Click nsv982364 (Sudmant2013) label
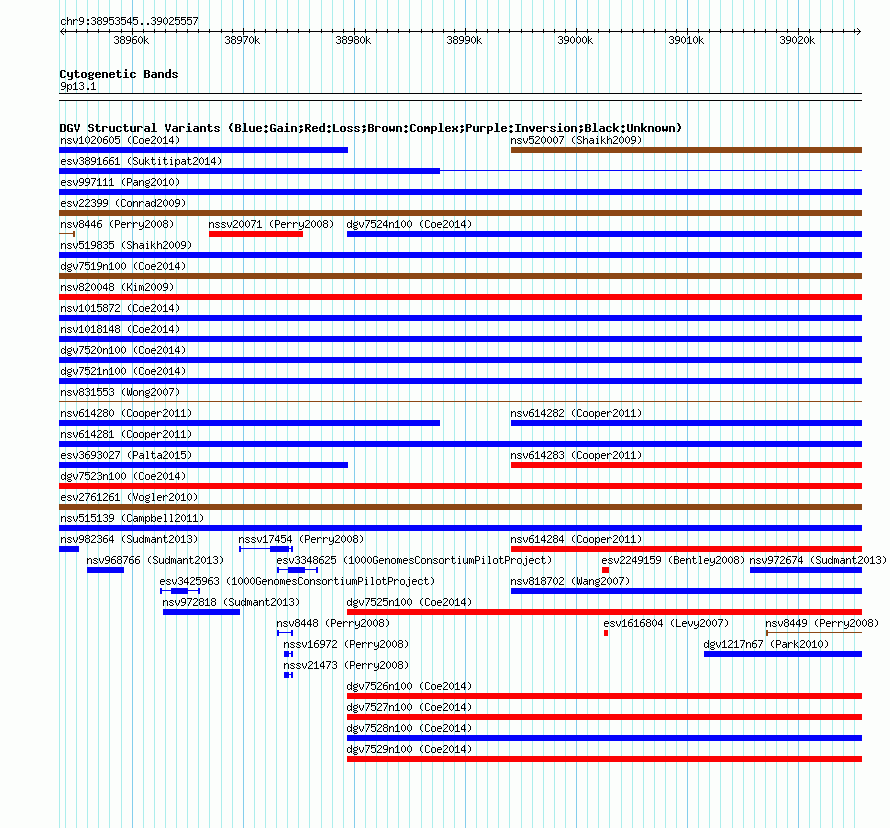 [129, 539]
